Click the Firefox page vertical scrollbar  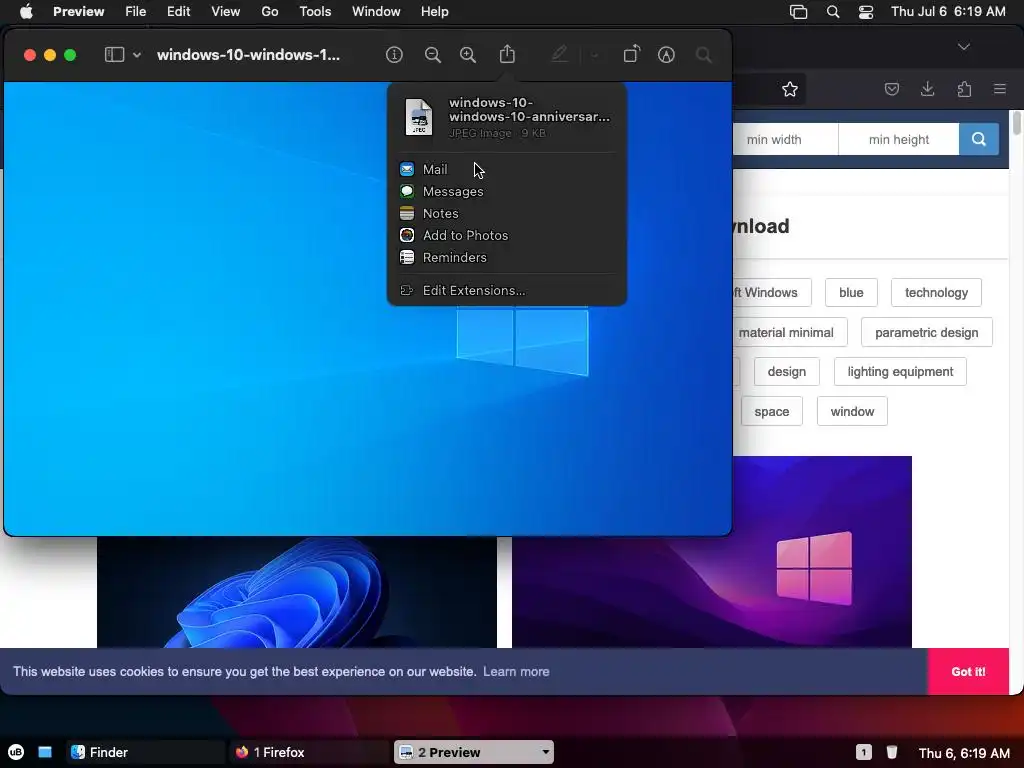[x=1016, y=122]
